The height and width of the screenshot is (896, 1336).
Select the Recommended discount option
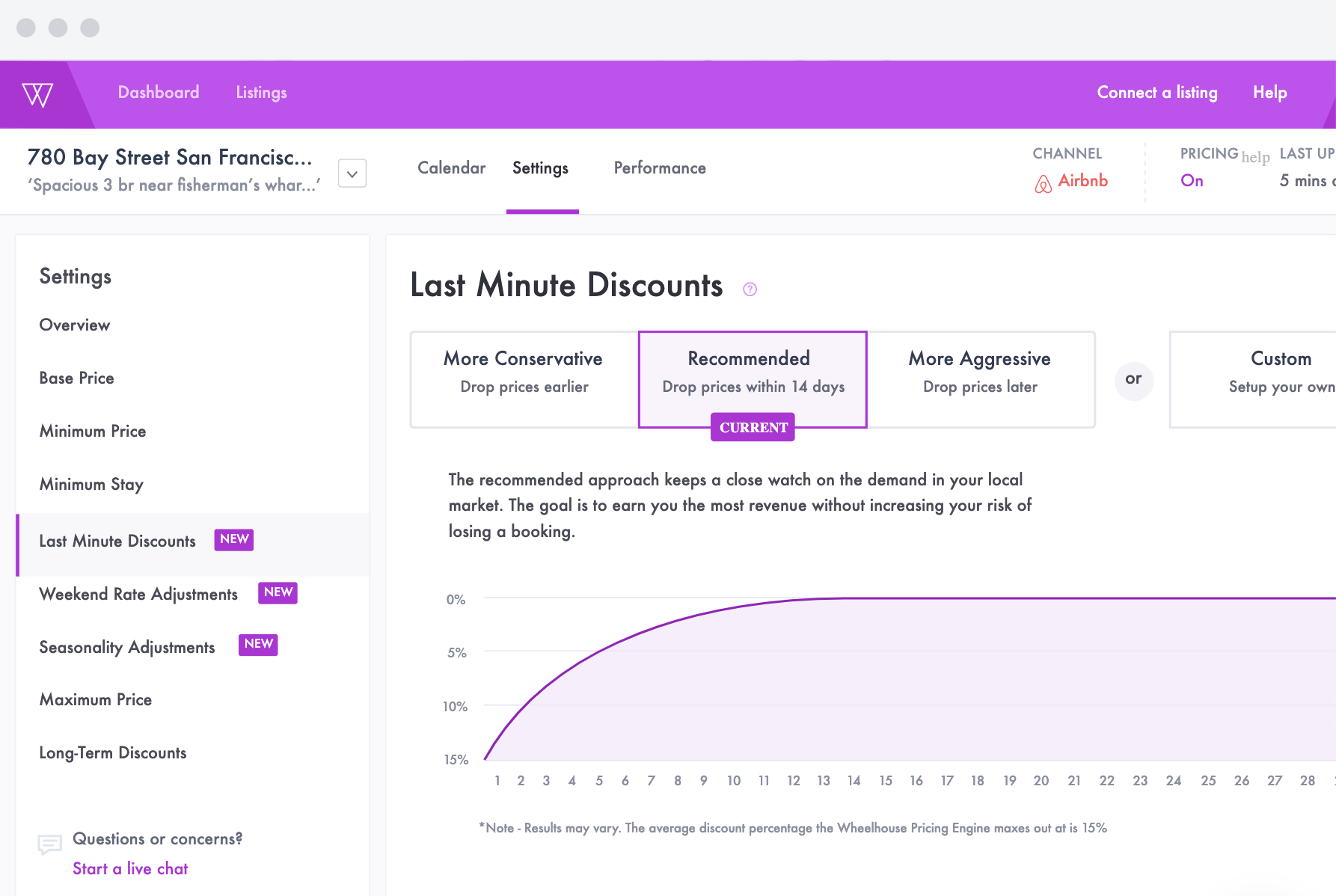tap(753, 380)
